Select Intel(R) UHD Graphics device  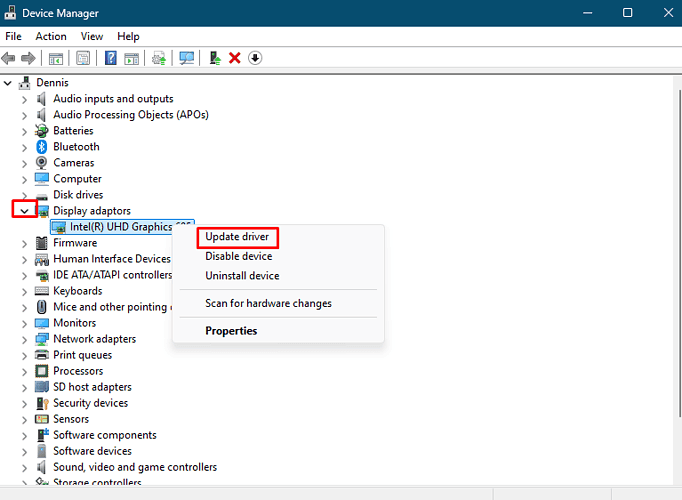click(122, 227)
